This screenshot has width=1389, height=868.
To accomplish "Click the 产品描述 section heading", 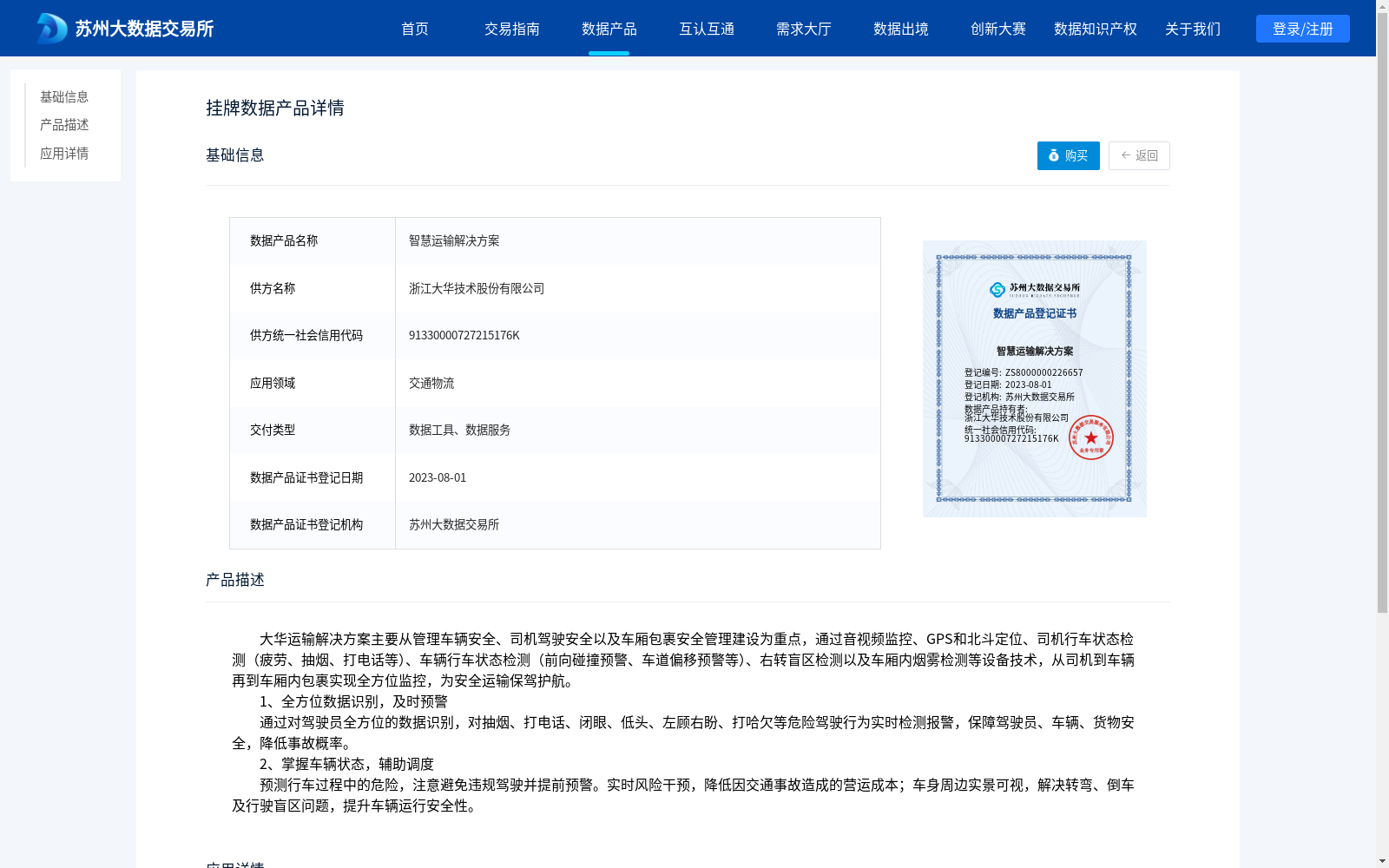I will tap(235, 580).
